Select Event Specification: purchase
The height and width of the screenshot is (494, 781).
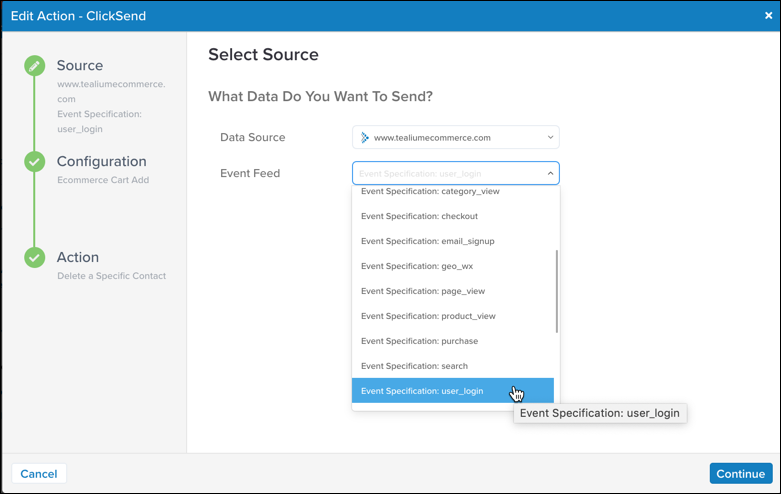419,341
